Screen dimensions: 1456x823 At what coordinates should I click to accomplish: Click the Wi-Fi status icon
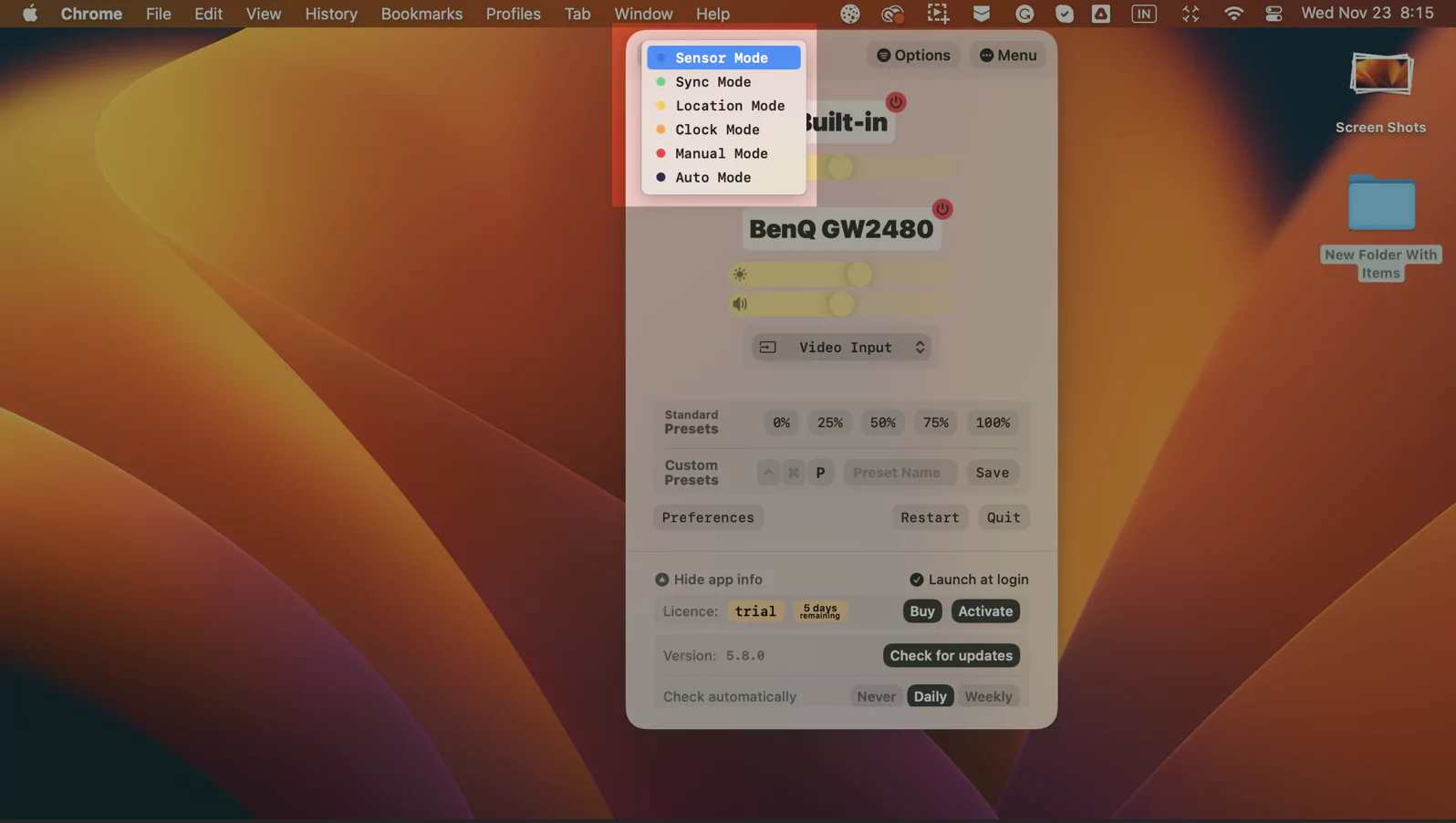pyautogui.click(x=1233, y=14)
